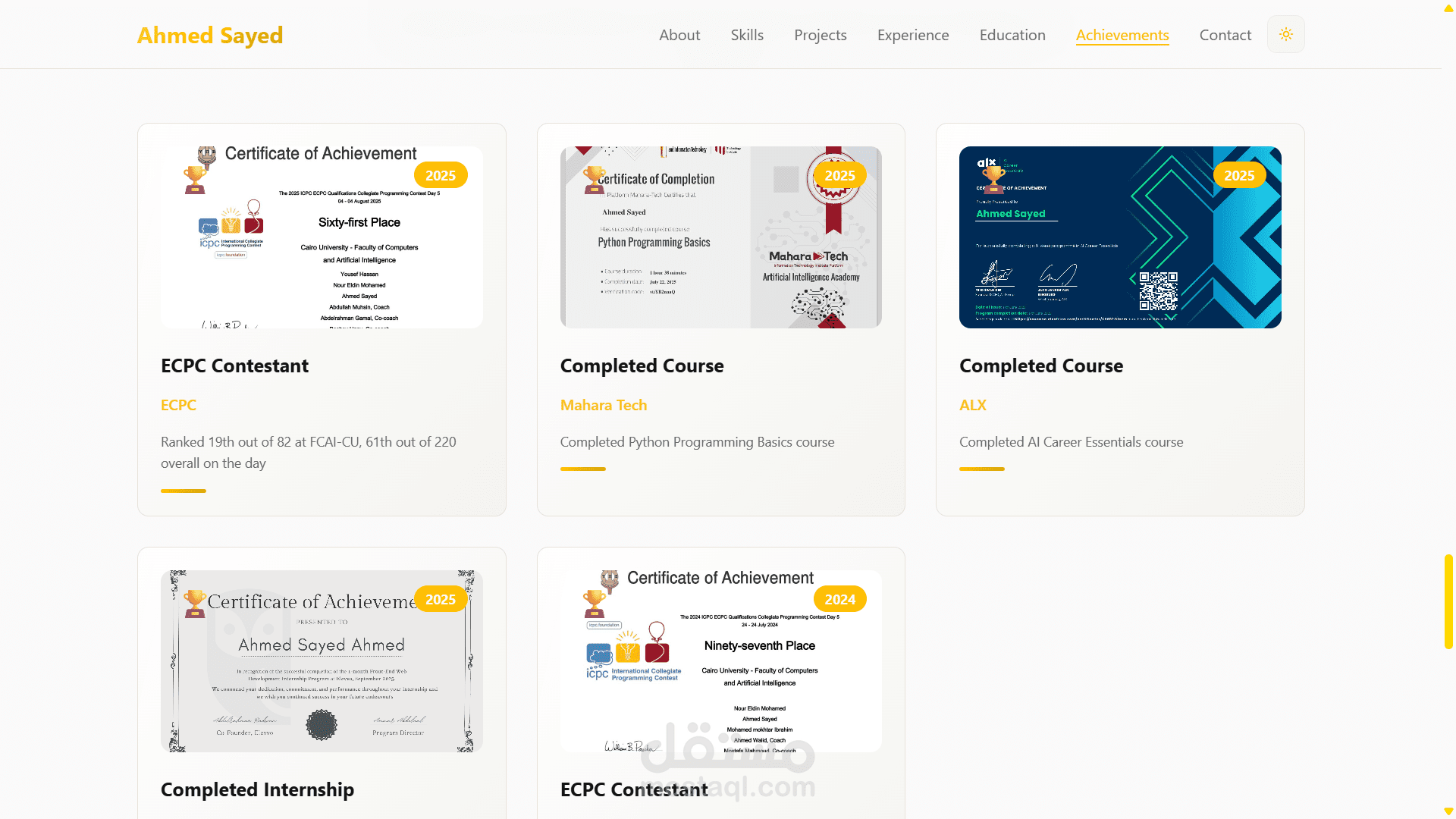Click the scrollbar down arrow
Viewport: 1456px width, 819px height.
pos(1448,811)
